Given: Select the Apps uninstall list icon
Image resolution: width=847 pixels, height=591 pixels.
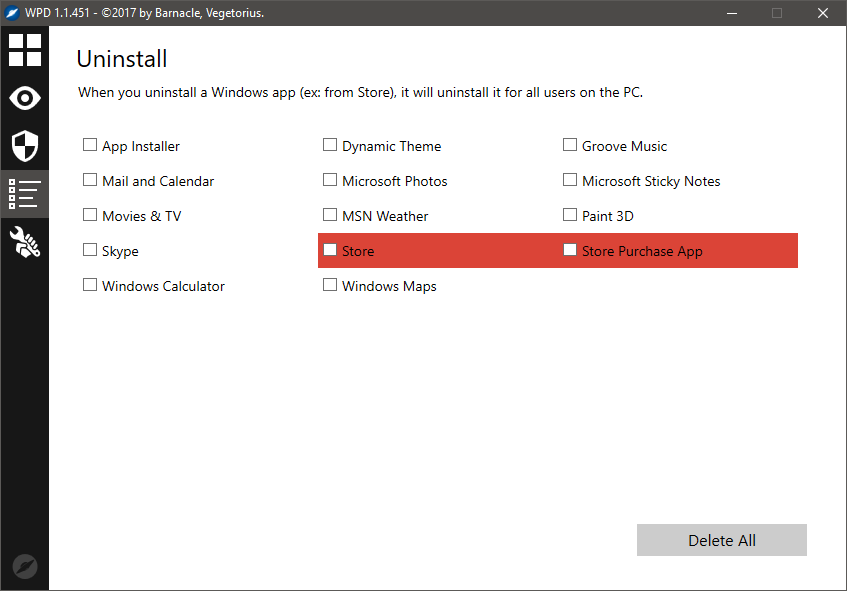Looking at the screenshot, I should [25, 194].
